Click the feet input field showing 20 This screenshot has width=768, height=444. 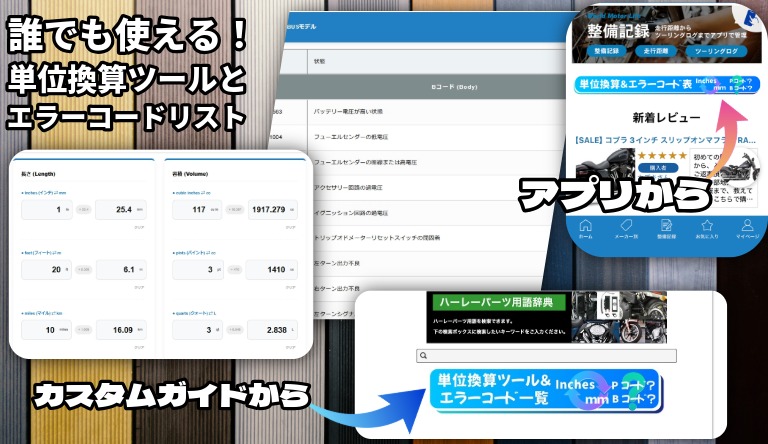pyautogui.click(x=47, y=270)
